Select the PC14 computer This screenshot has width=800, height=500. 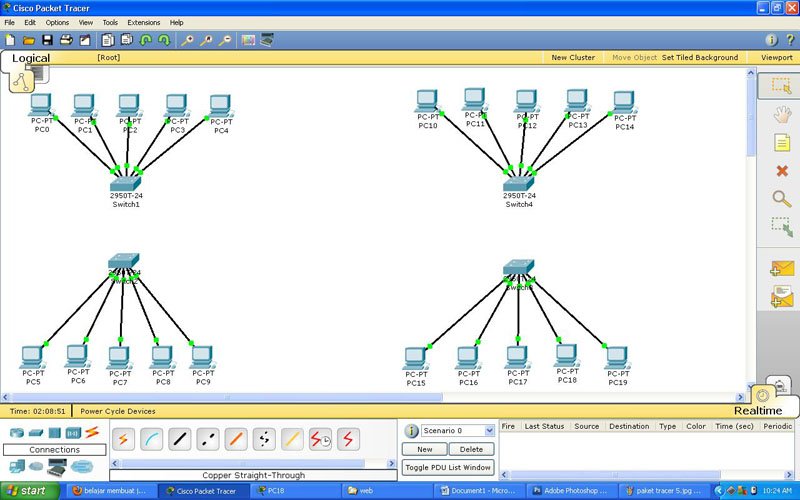coord(623,102)
